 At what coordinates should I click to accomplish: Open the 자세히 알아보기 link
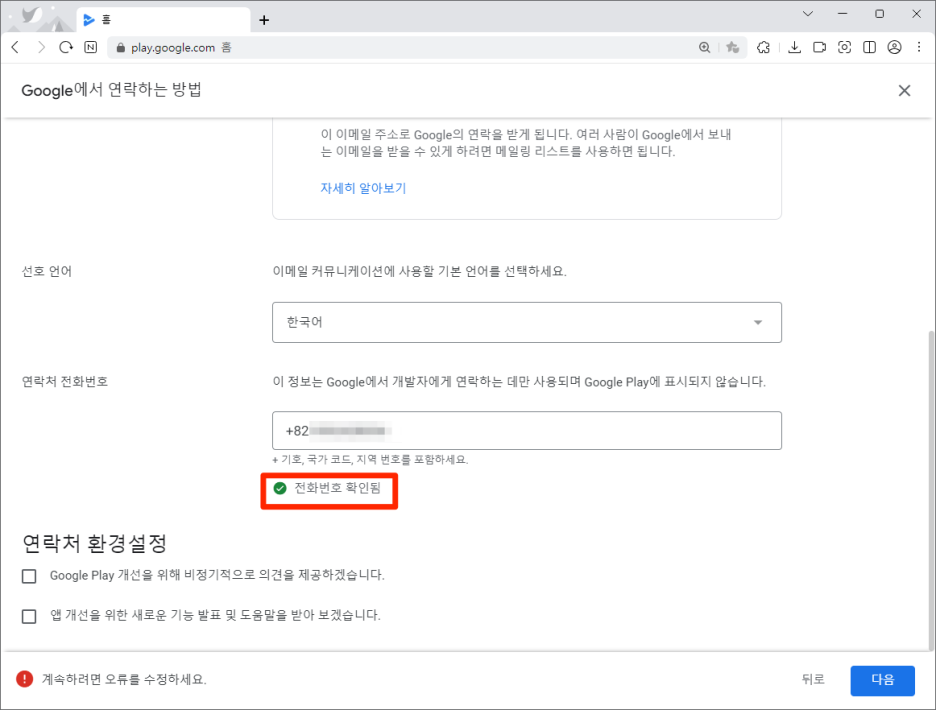363,188
